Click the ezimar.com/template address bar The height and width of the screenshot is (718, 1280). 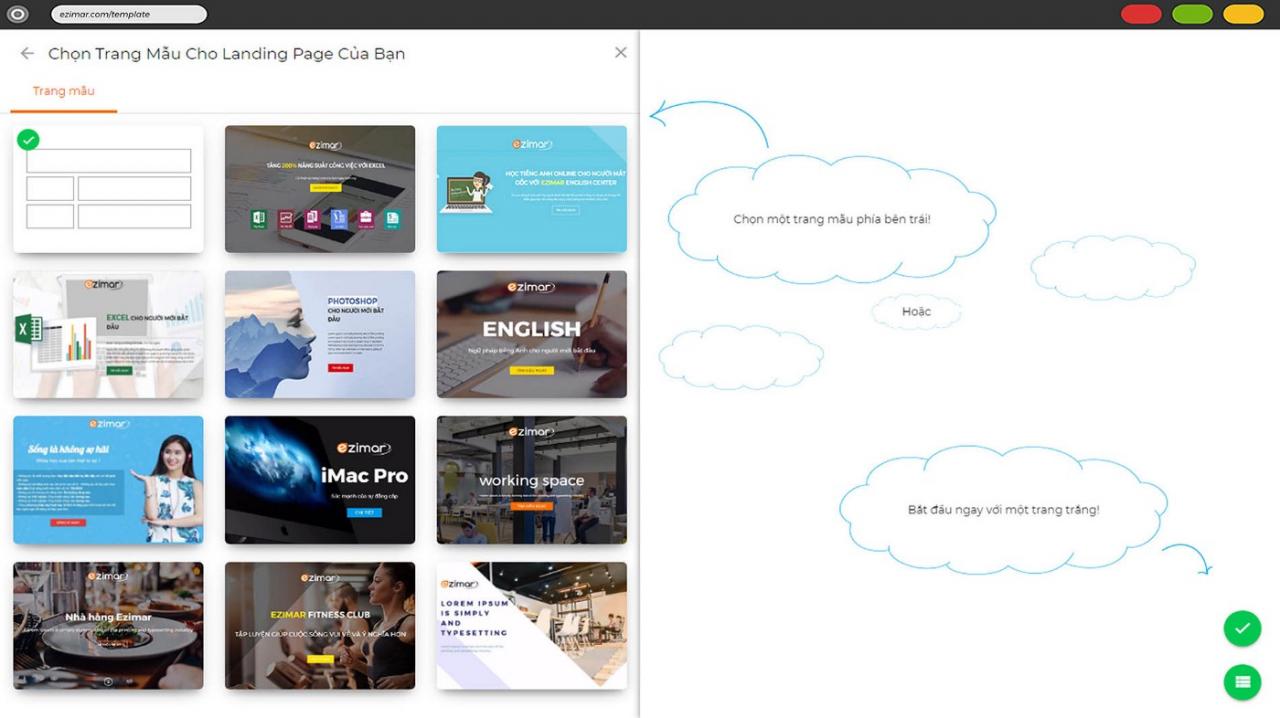pos(130,14)
